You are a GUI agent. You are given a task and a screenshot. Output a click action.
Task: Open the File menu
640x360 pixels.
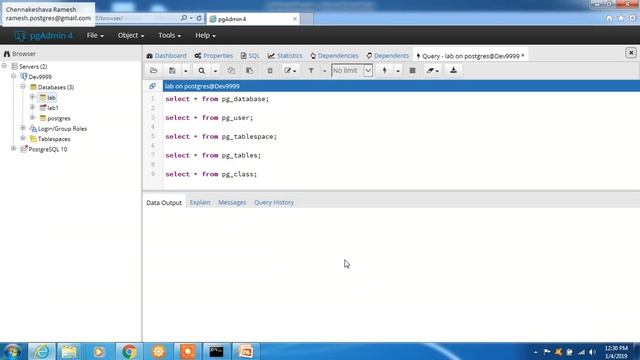[95, 36]
